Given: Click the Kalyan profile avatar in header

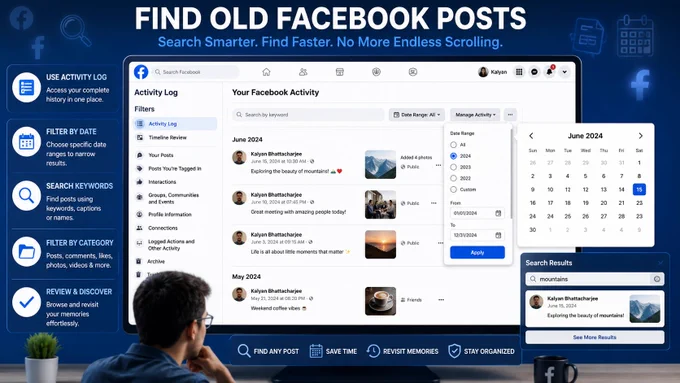Looking at the screenshot, I should [483, 72].
